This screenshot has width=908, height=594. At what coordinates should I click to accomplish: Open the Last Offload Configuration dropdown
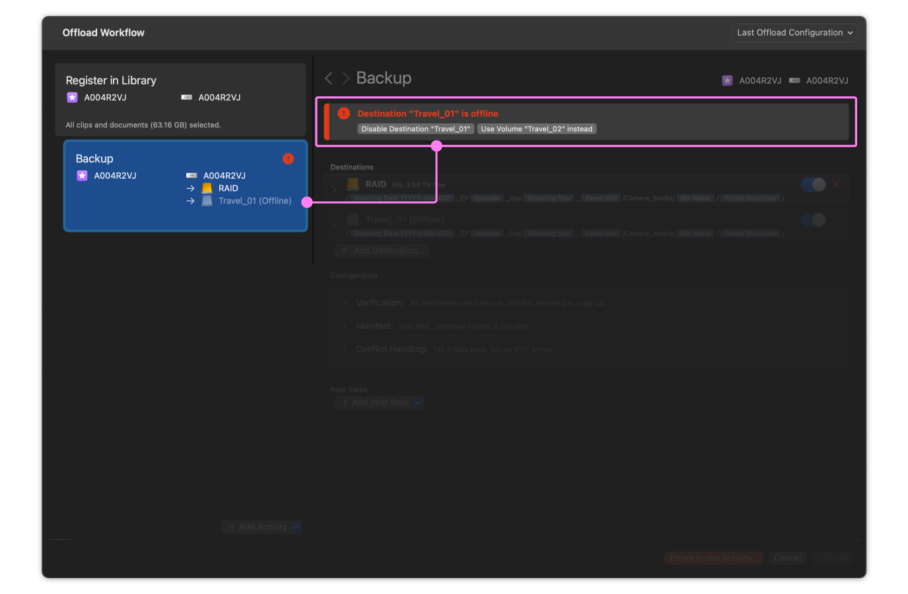(x=794, y=33)
